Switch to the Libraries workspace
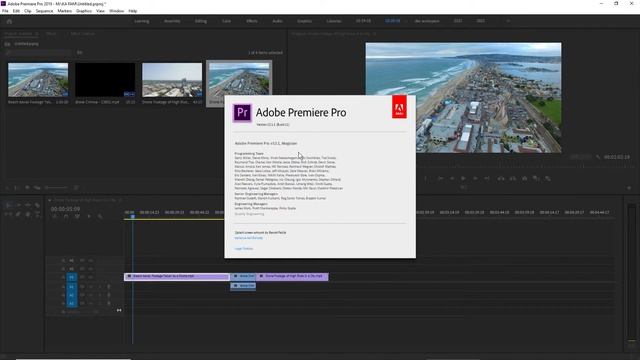The height and width of the screenshot is (360, 640). click(x=334, y=21)
